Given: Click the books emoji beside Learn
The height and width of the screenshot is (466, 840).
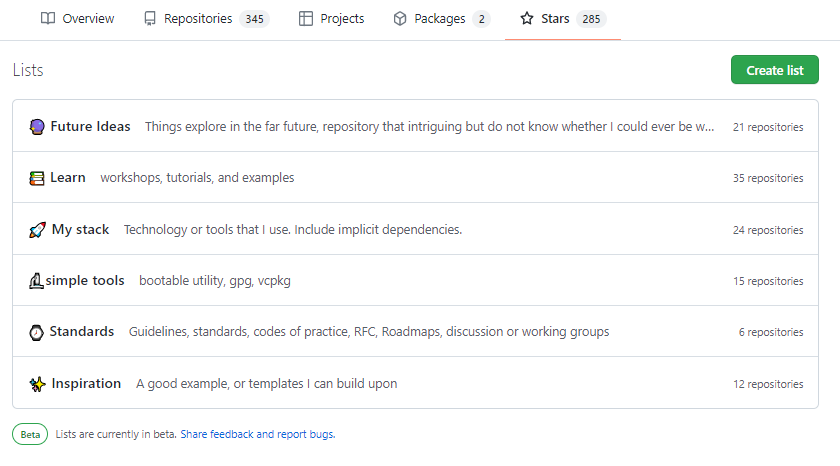Looking at the screenshot, I should pos(36,178).
